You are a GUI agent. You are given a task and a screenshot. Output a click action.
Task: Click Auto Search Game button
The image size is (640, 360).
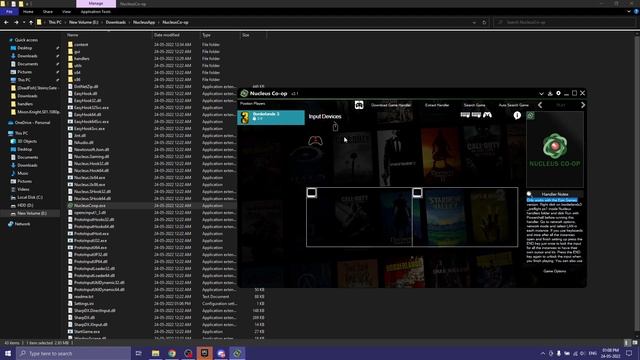(x=513, y=105)
